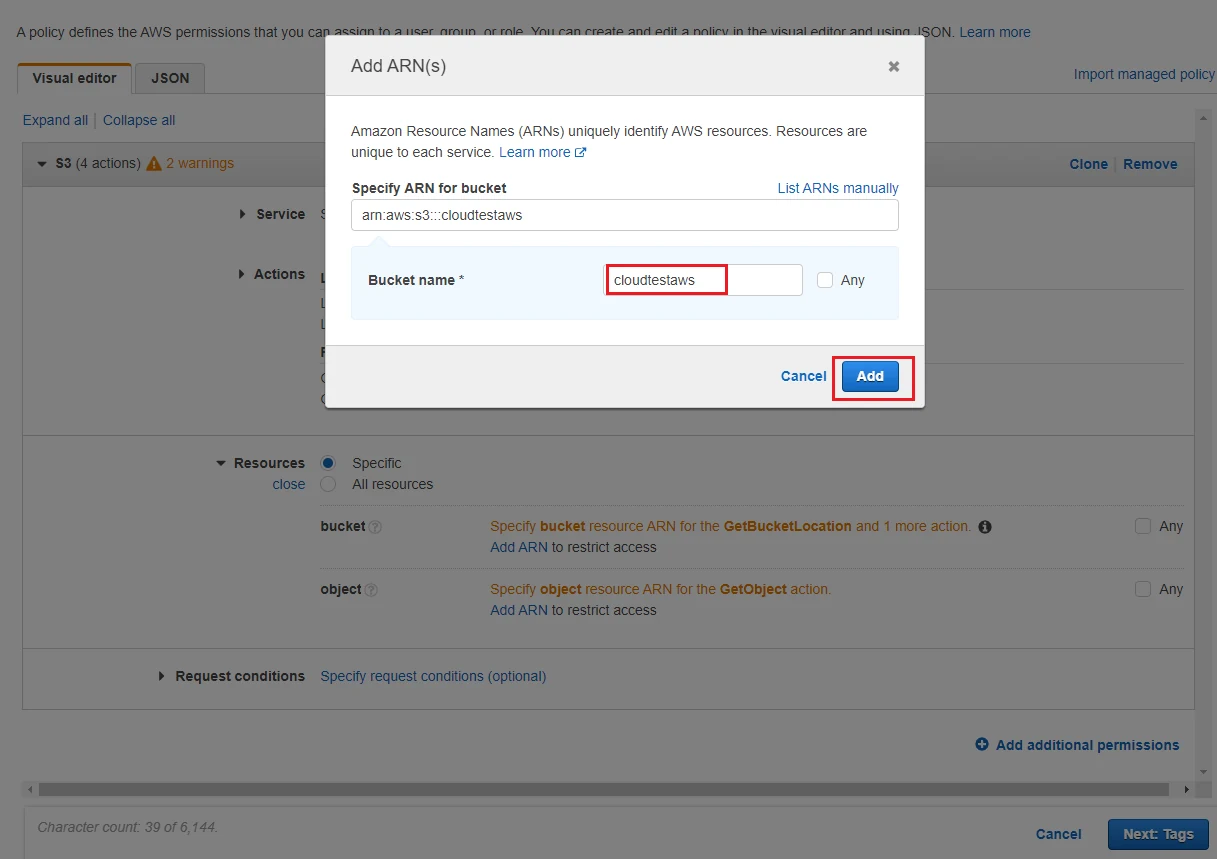Open the info icon after 'more action'
The image size is (1217, 859).
click(985, 526)
